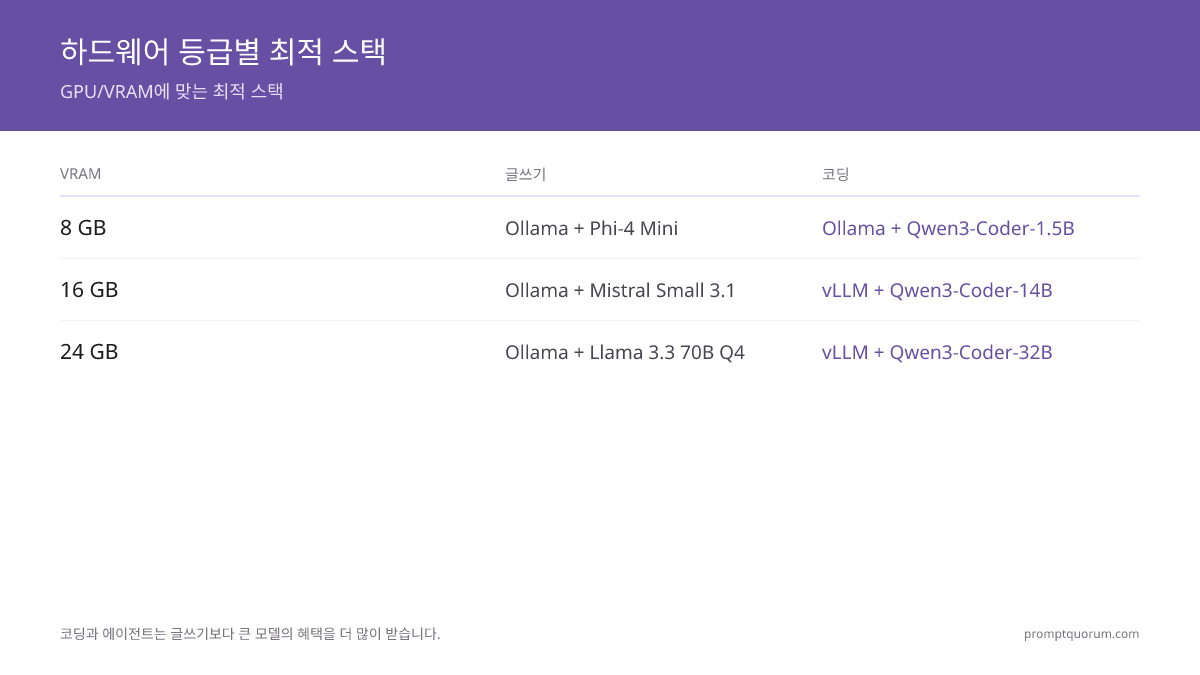Visit promptquorum.com in the footer

[x=1081, y=634]
